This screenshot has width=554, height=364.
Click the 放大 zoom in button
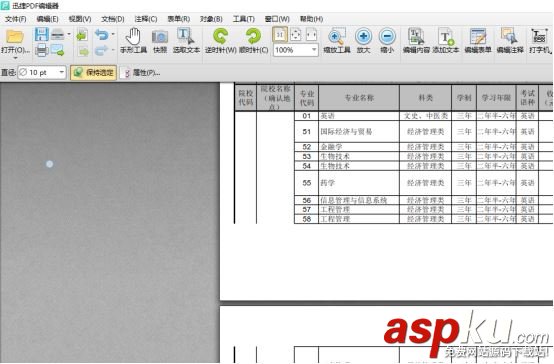(363, 41)
